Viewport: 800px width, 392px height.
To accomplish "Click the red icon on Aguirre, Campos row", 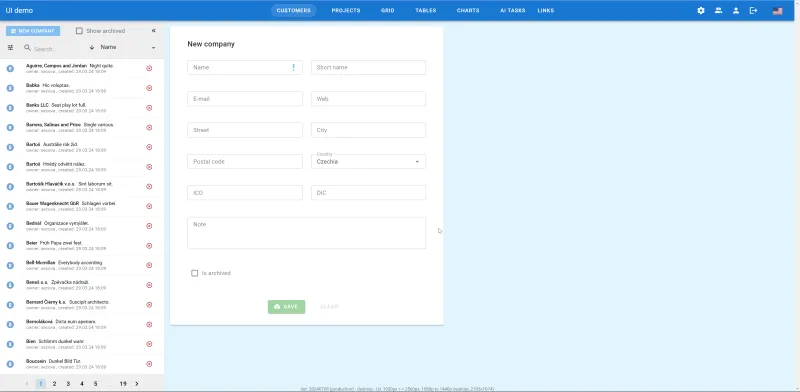I will (149, 68).
